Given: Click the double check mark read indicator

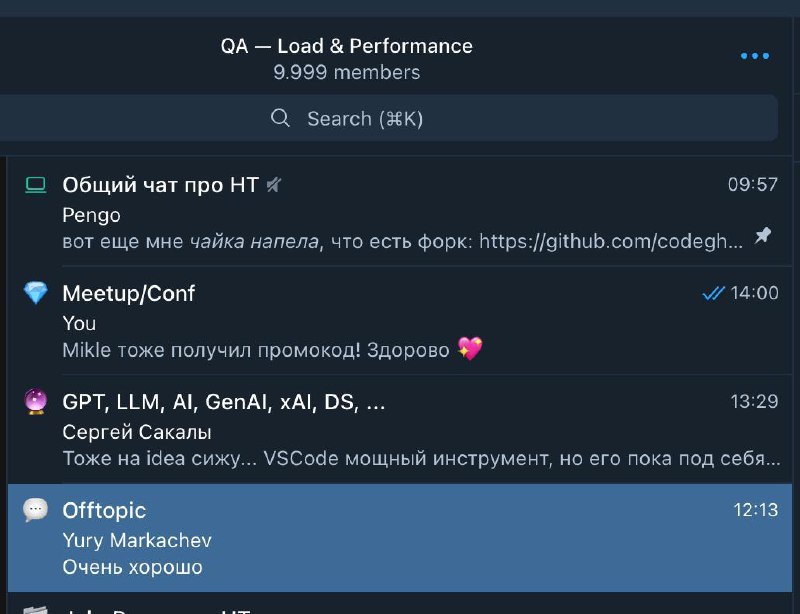Looking at the screenshot, I should click(x=713, y=293).
